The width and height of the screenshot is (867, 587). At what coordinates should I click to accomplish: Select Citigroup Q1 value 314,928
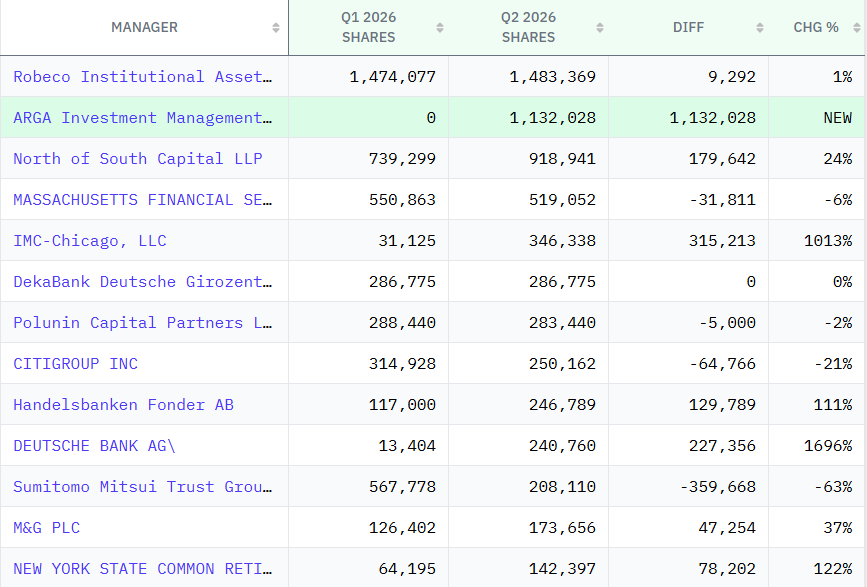point(402,364)
